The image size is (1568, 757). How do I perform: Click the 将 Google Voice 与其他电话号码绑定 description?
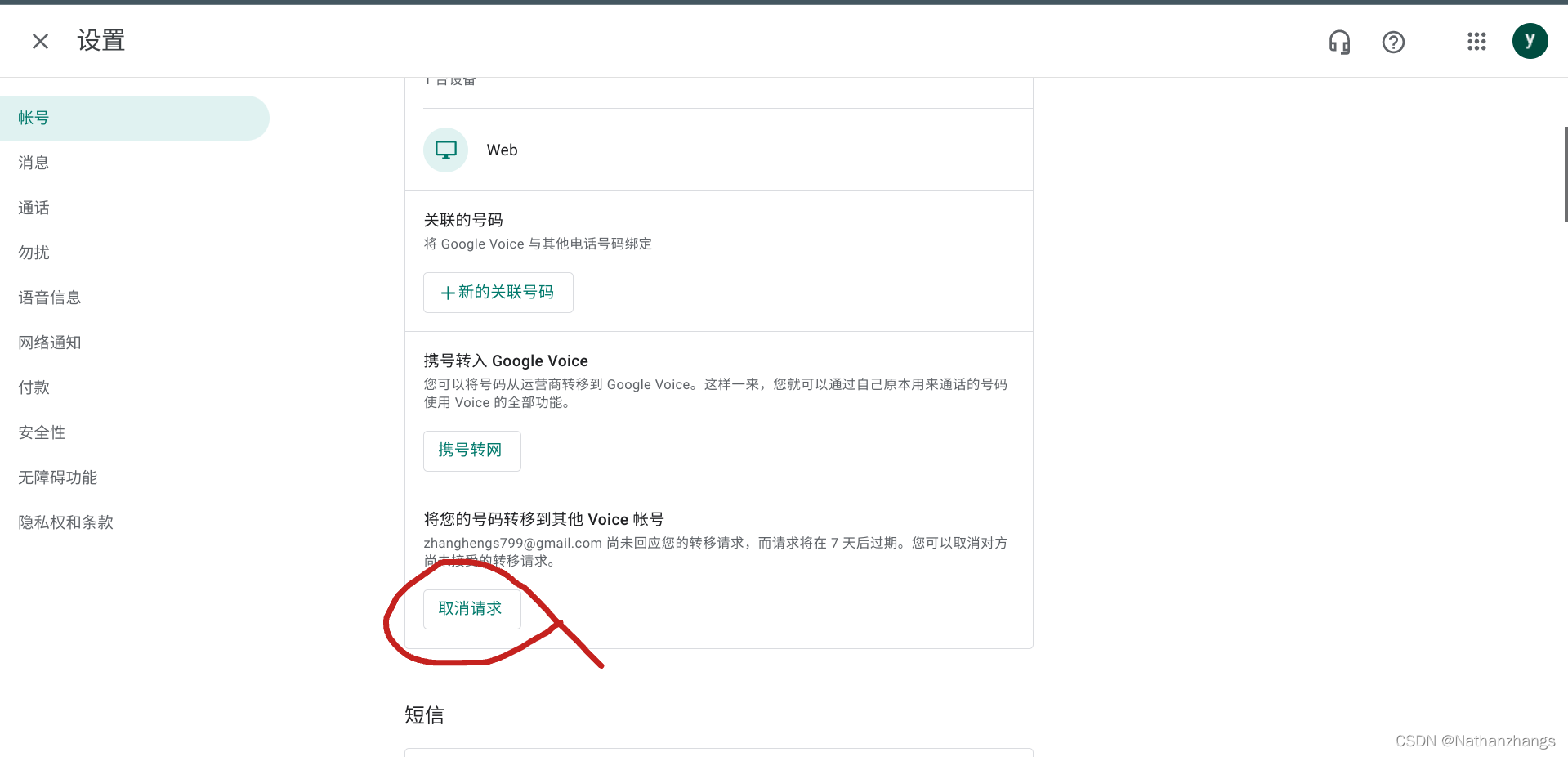tap(538, 244)
